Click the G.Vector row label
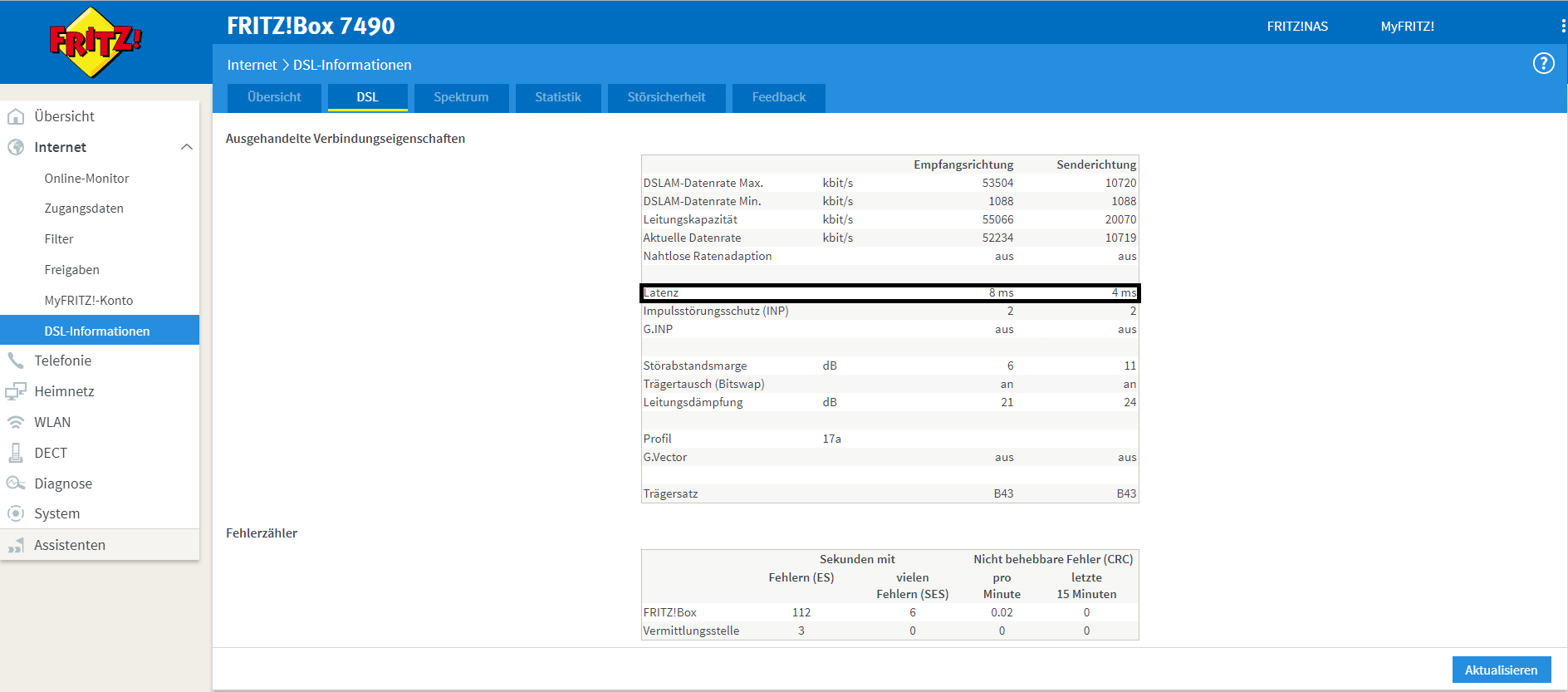Image resolution: width=1568 pixels, height=692 pixels. coord(665,457)
